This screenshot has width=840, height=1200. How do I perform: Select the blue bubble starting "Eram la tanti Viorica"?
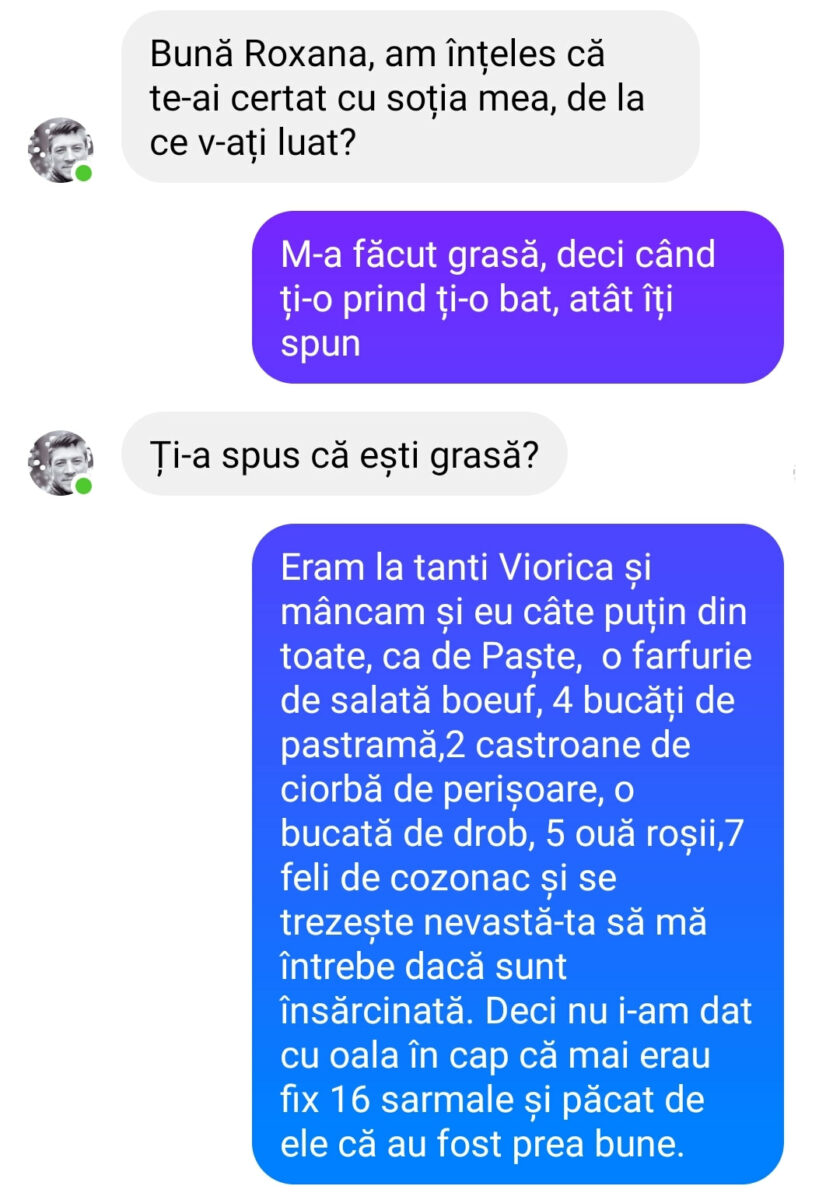click(517, 854)
